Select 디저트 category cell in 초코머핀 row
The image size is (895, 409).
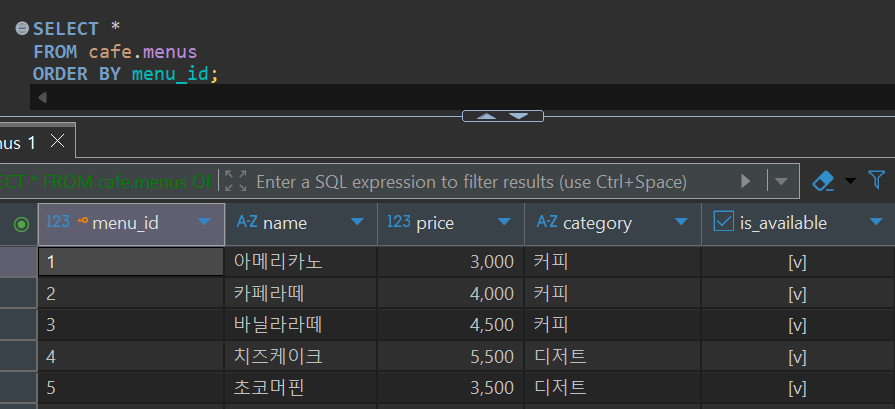point(613,388)
